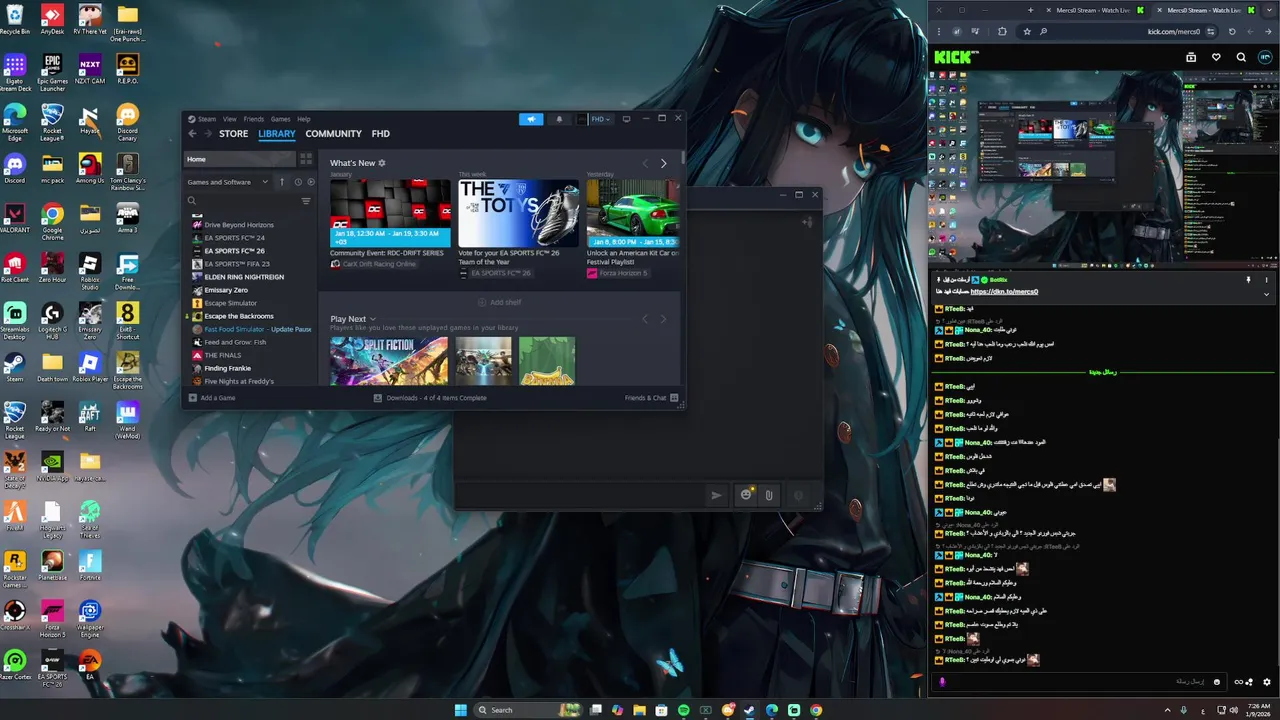Expand pinned message chevron in Kick chat
The height and width of the screenshot is (720, 1280).
[1267, 294]
